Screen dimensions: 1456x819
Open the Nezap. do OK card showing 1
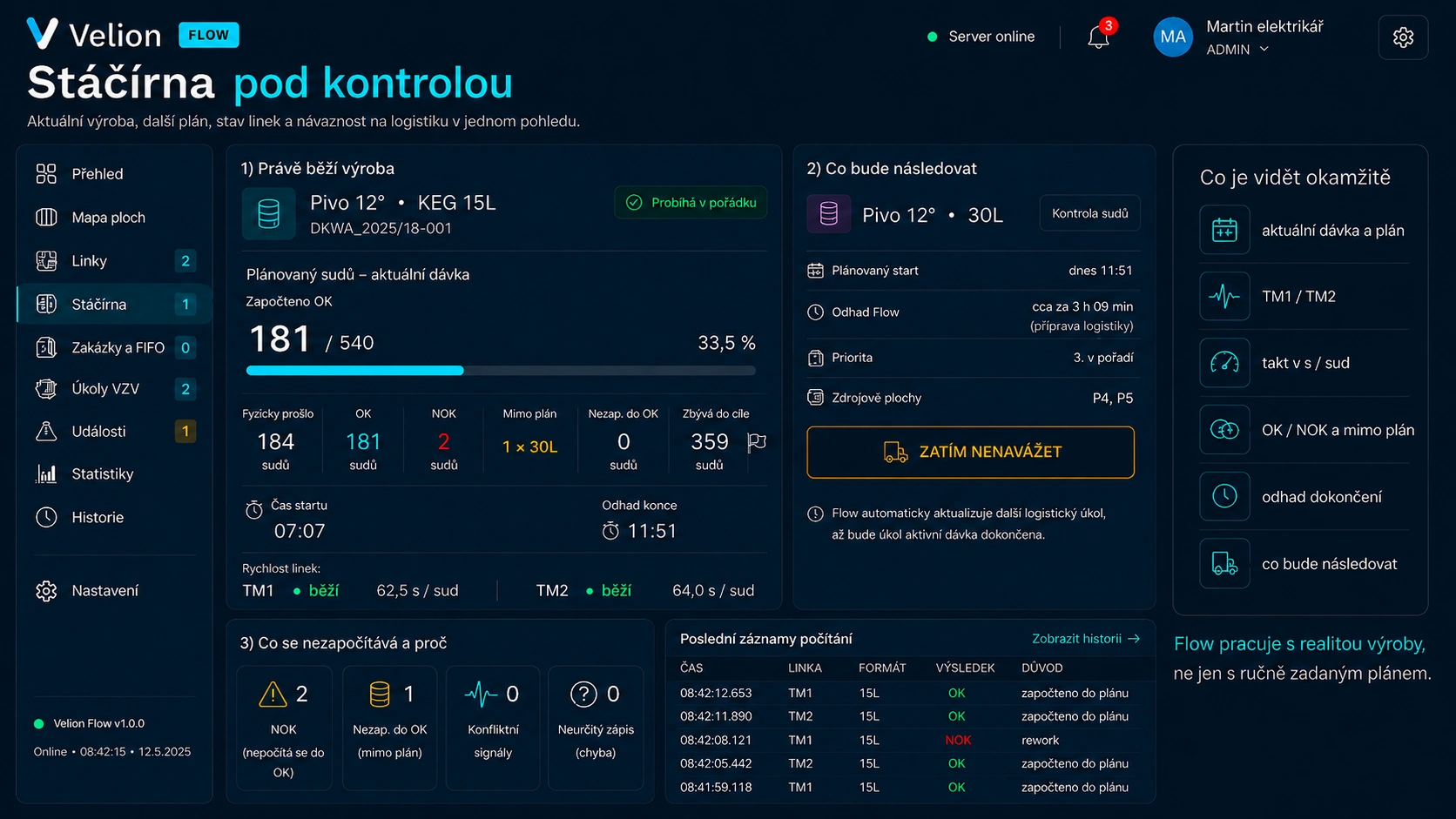pyautogui.click(x=389, y=728)
